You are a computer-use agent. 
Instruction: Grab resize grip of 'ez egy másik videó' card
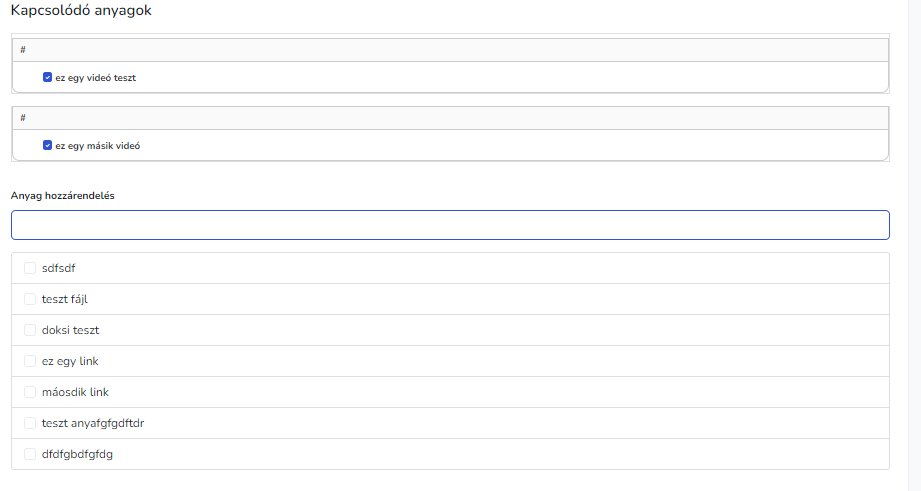[885, 158]
